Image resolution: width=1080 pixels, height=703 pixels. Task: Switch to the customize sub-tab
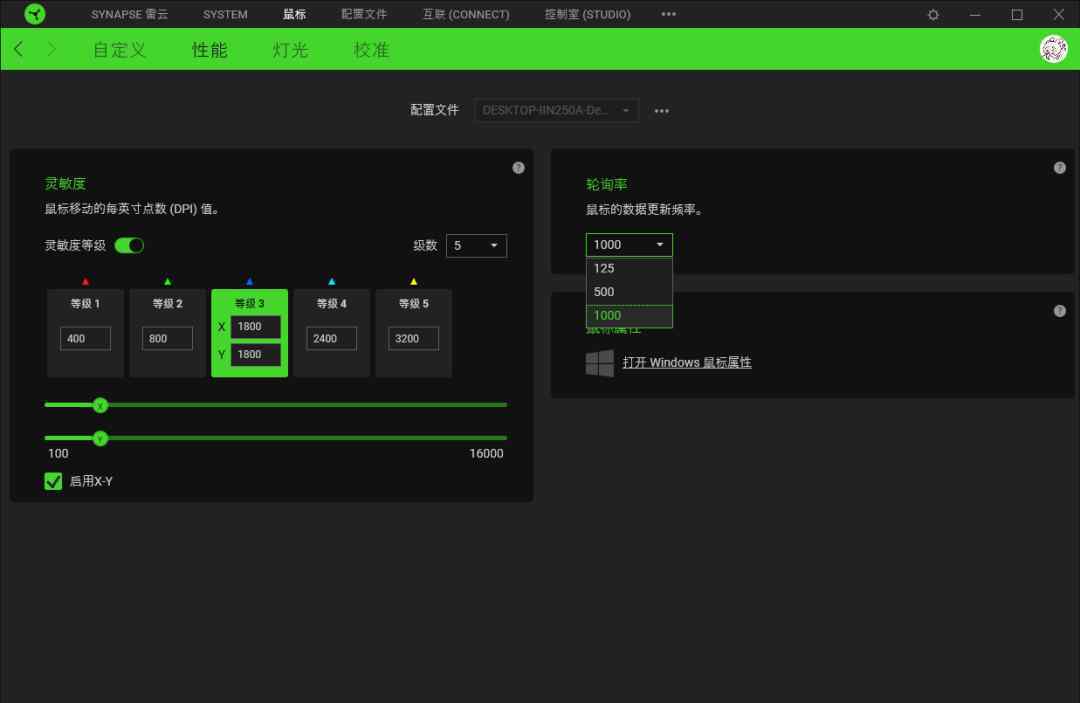119,50
